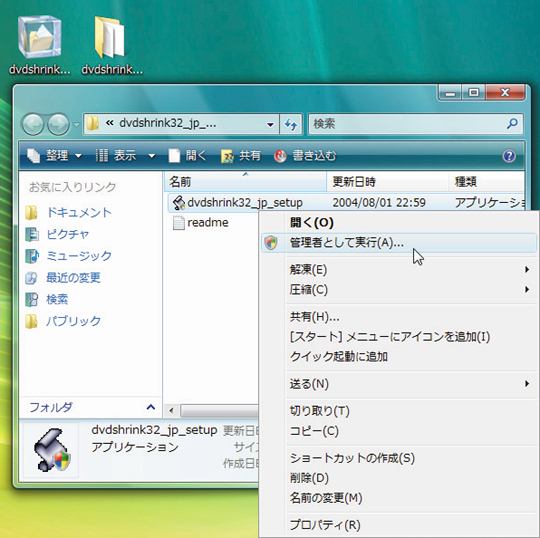Open the 整理 organize menu
The width and height of the screenshot is (540, 538).
pos(54,156)
